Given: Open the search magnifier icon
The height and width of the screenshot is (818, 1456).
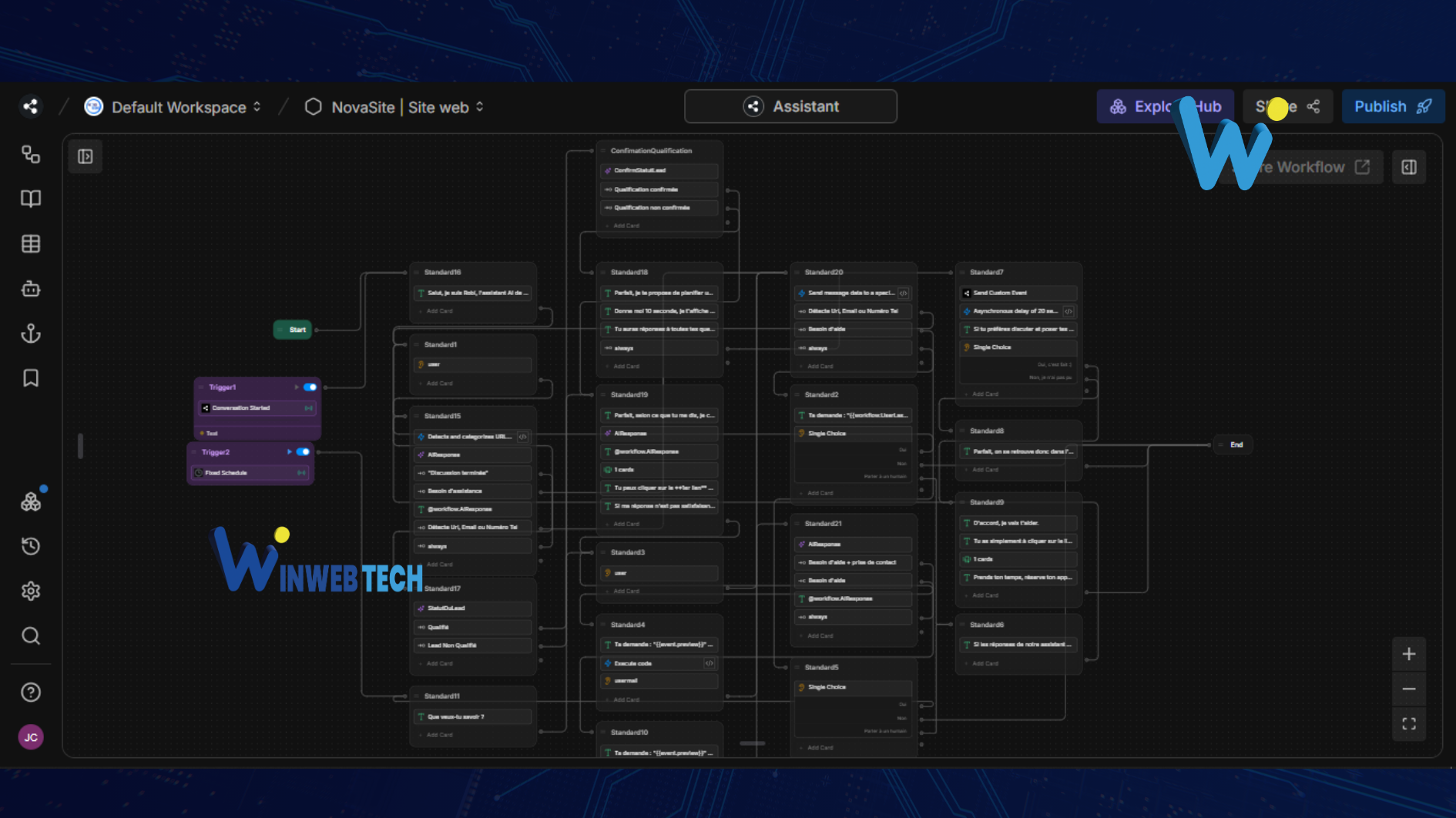Looking at the screenshot, I should [31, 635].
